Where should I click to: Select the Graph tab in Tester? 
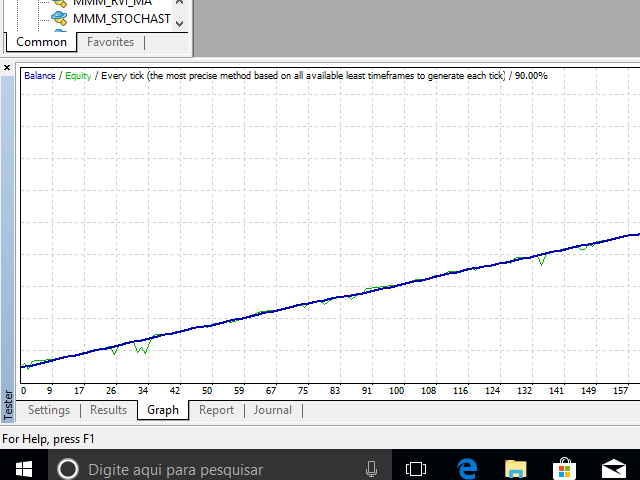point(163,410)
